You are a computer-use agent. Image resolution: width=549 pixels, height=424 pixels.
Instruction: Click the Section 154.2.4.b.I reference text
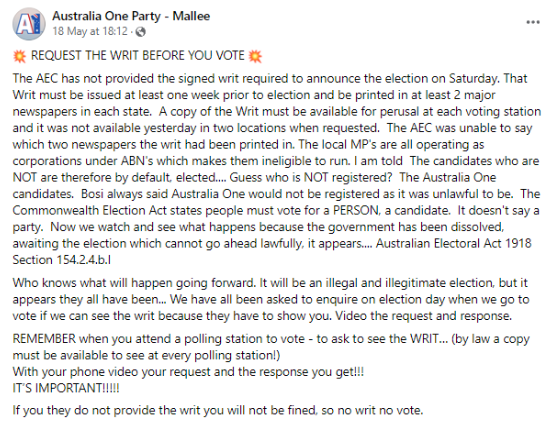coord(62,260)
